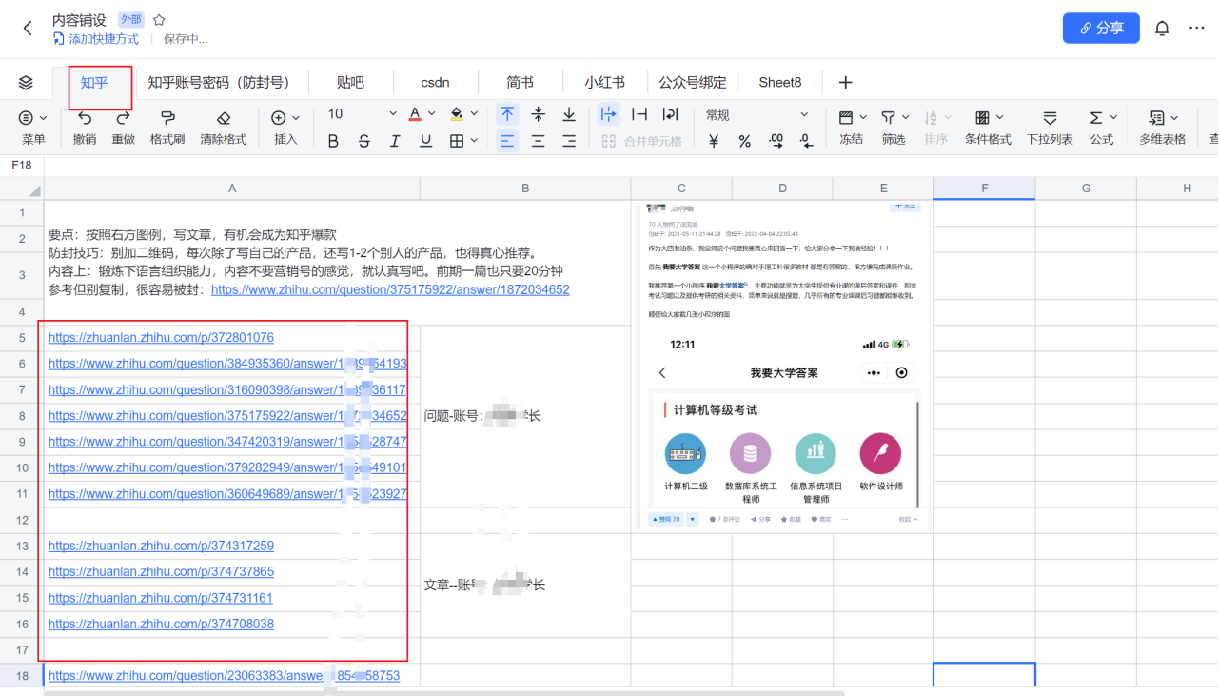The height and width of the screenshot is (696, 1219).
Task: Open link zhuanlan.zhihu.com/p/374737865
Action: click(161, 572)
